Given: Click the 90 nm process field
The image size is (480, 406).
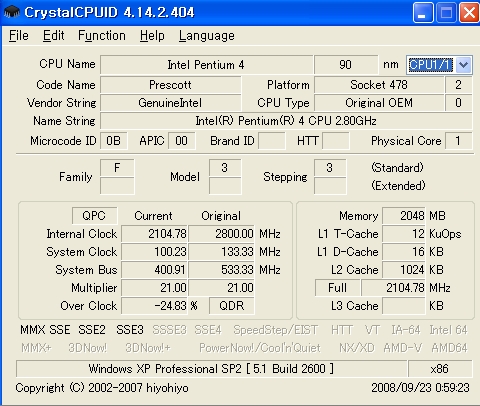Looking at the screenshot, I should 346,65.
